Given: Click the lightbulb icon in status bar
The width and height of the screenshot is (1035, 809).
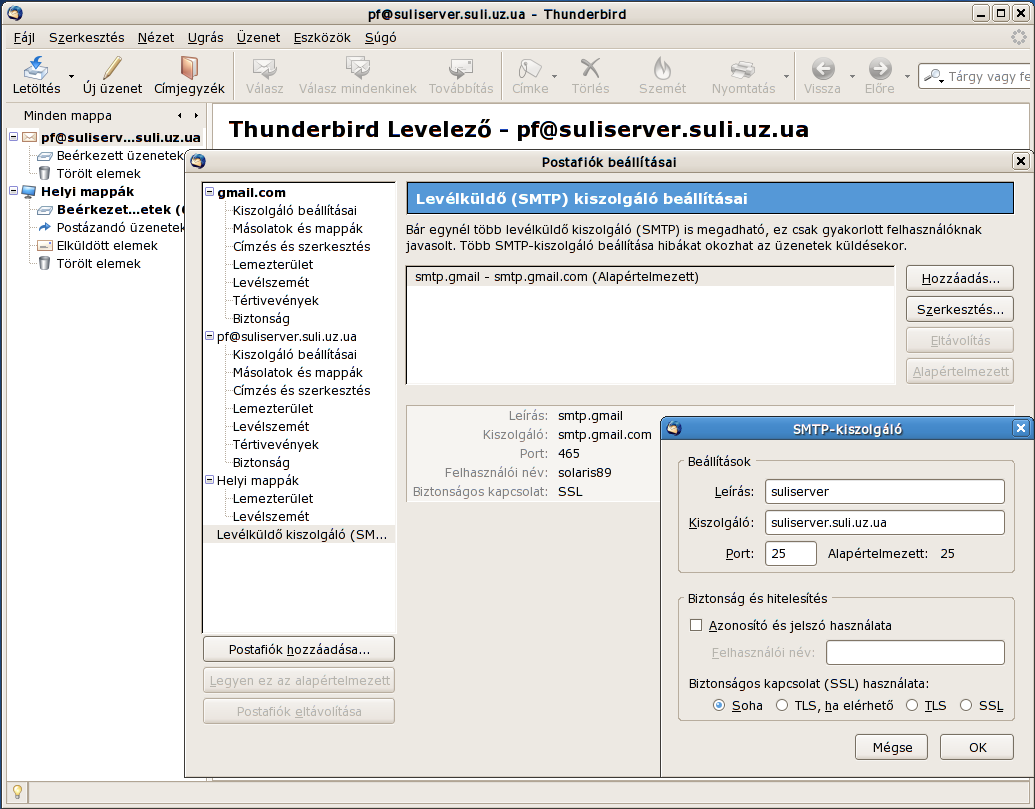Looking at the screenshot, I should 17,791.
